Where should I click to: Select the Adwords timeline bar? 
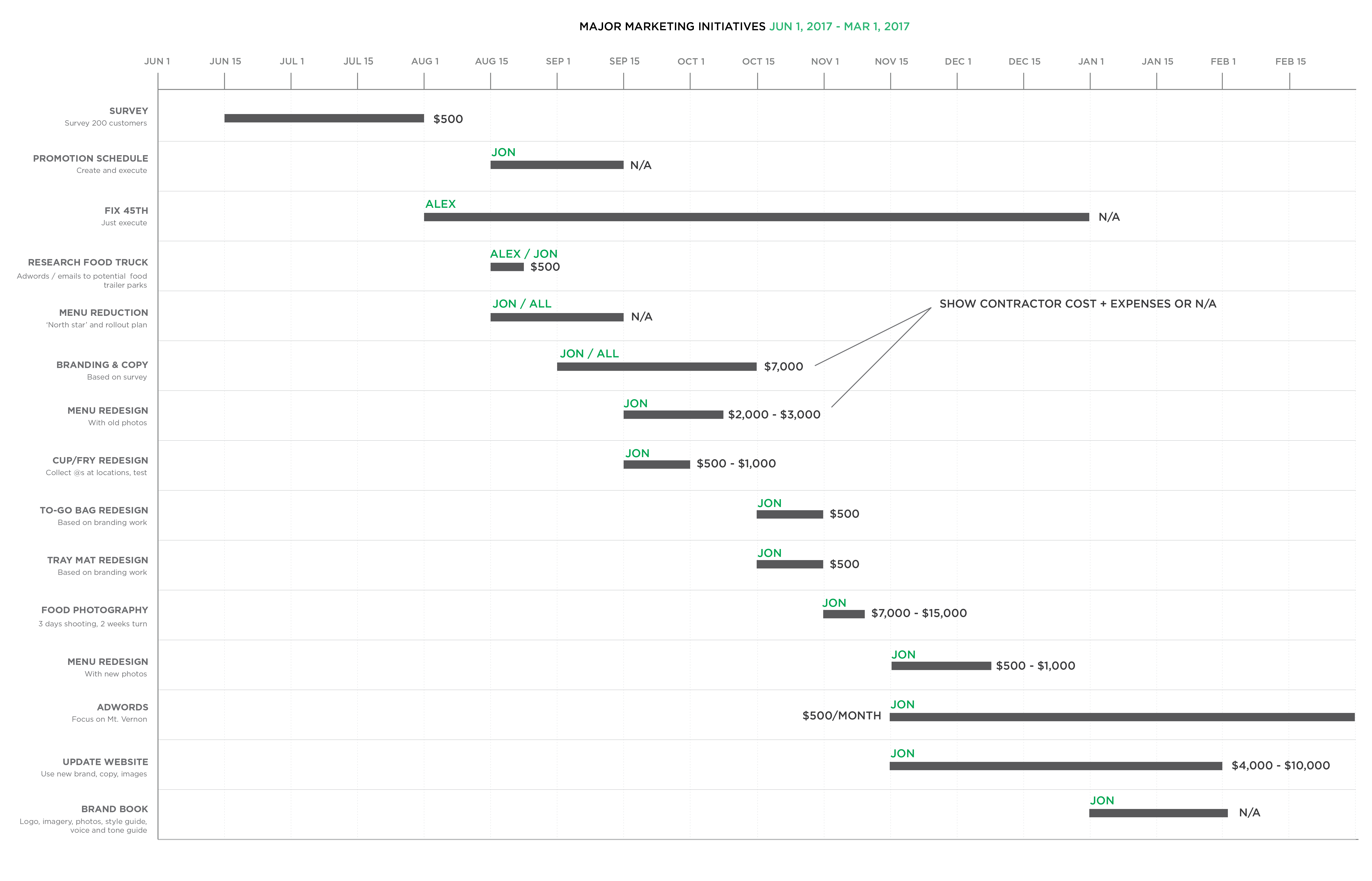(1122, 717)
